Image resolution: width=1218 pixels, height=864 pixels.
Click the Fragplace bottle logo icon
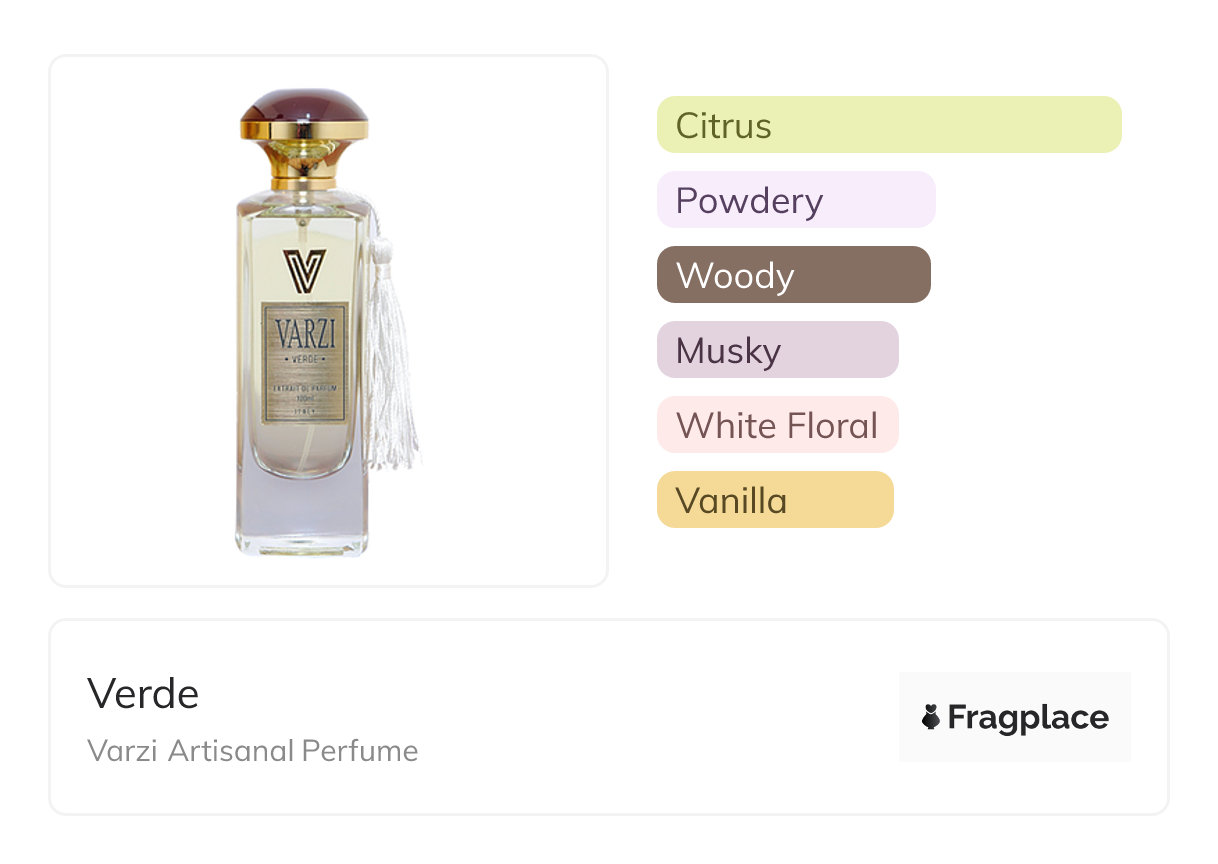click(x=931, y=717)
